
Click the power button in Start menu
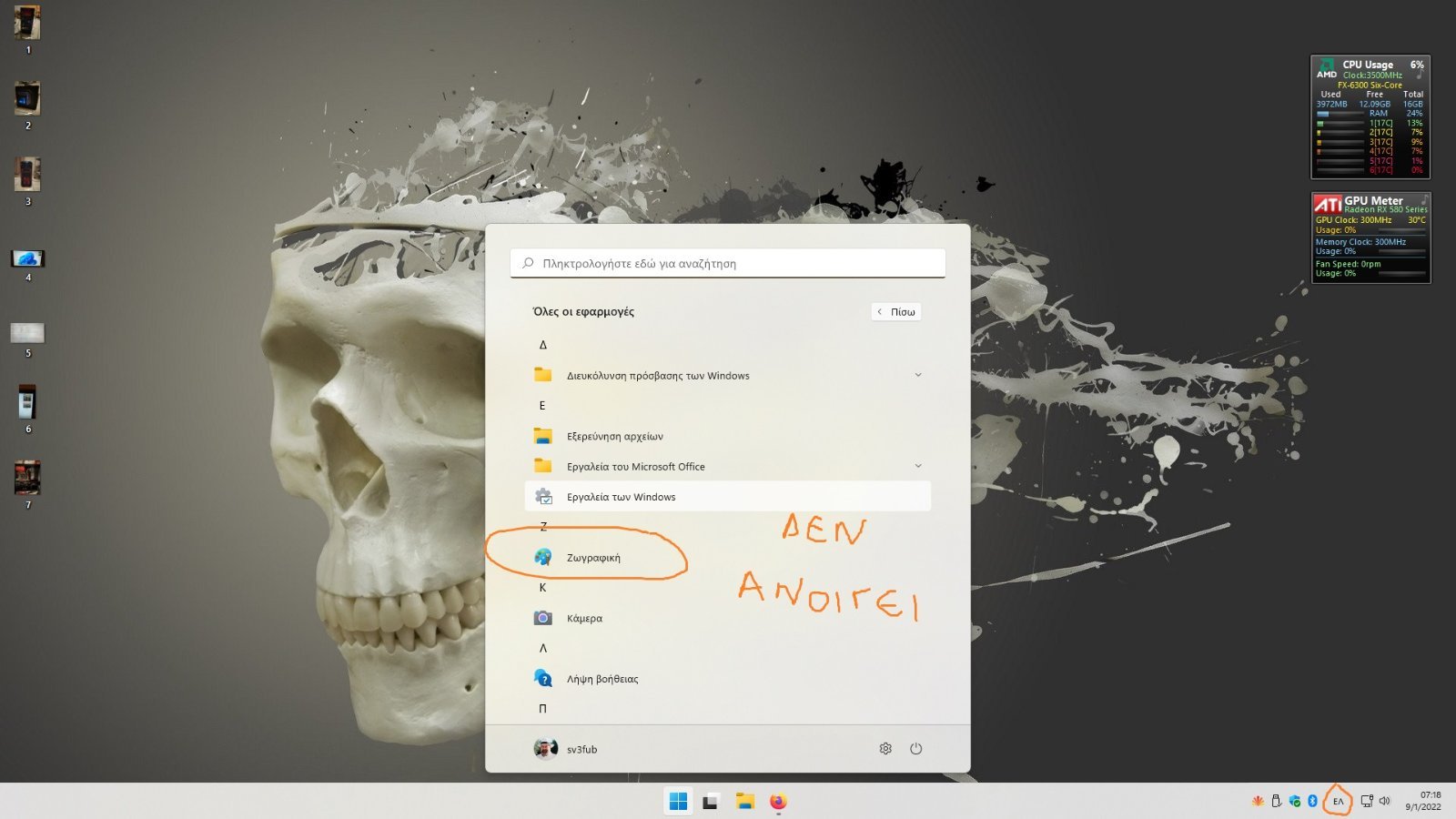click(x=915, y=749)
